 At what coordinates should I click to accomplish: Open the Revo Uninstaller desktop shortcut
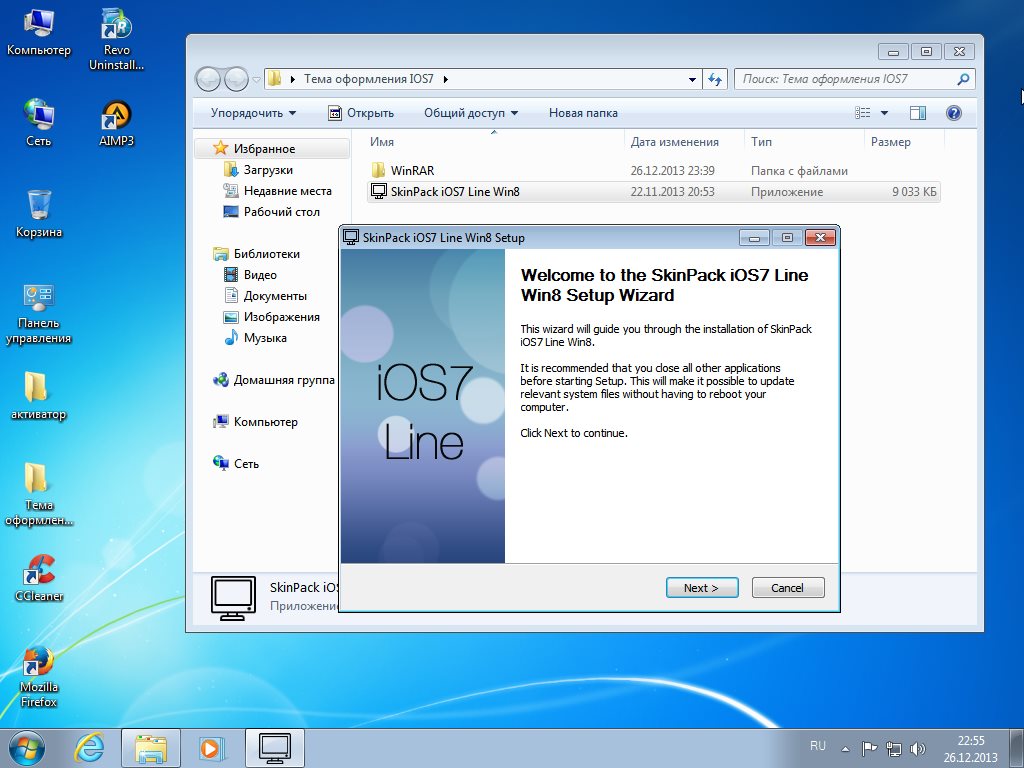point(116,39)
